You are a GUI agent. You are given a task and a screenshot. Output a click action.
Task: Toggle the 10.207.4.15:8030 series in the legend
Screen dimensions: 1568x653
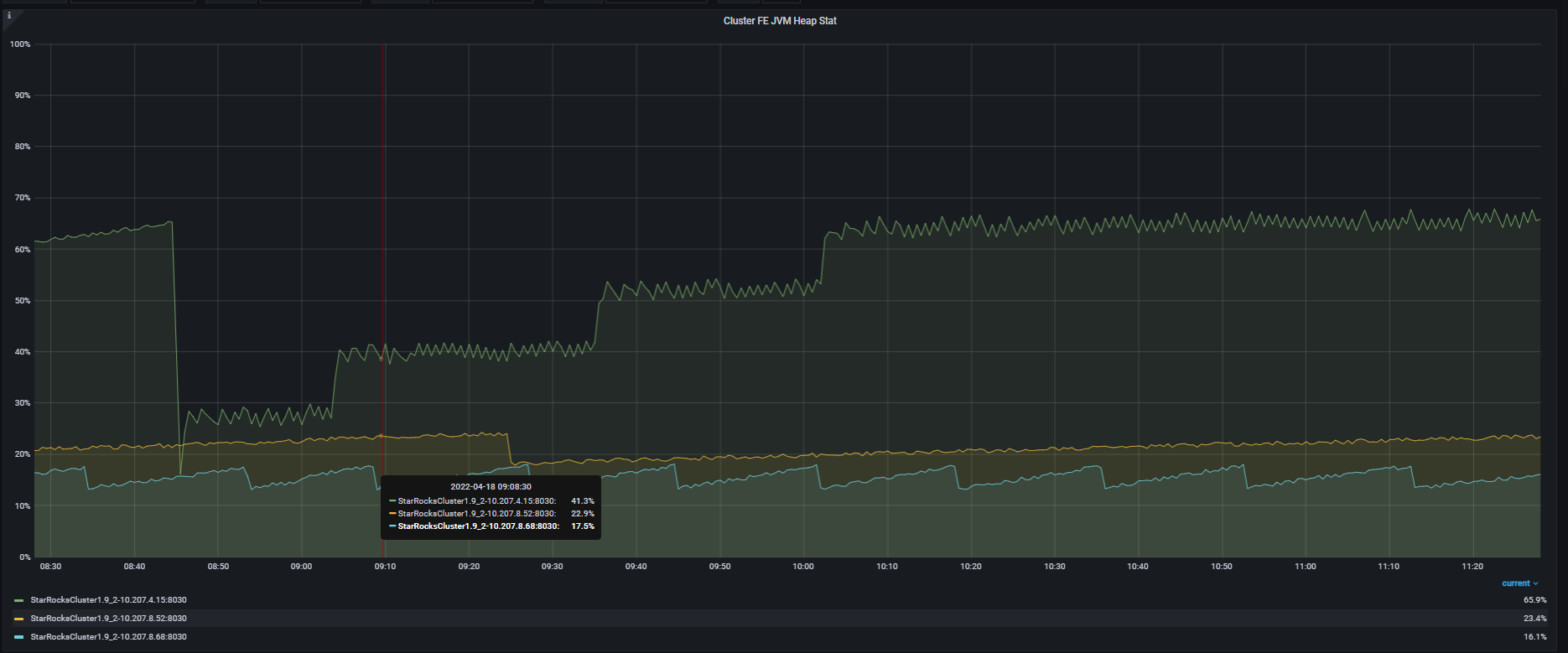(109, 600)
